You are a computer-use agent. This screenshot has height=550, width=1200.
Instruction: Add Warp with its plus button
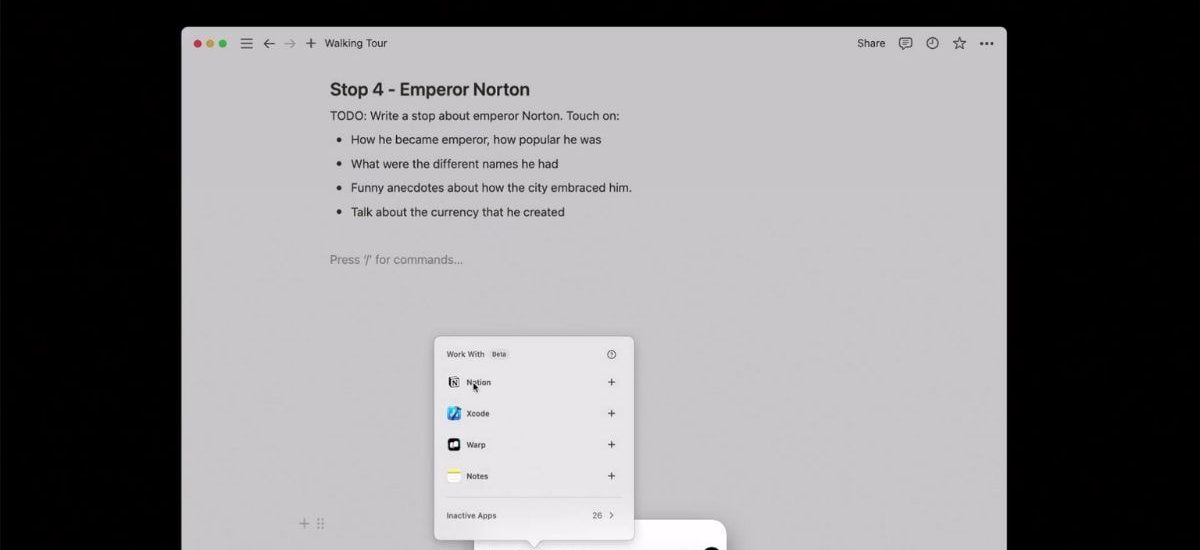(x=611, y=445)
